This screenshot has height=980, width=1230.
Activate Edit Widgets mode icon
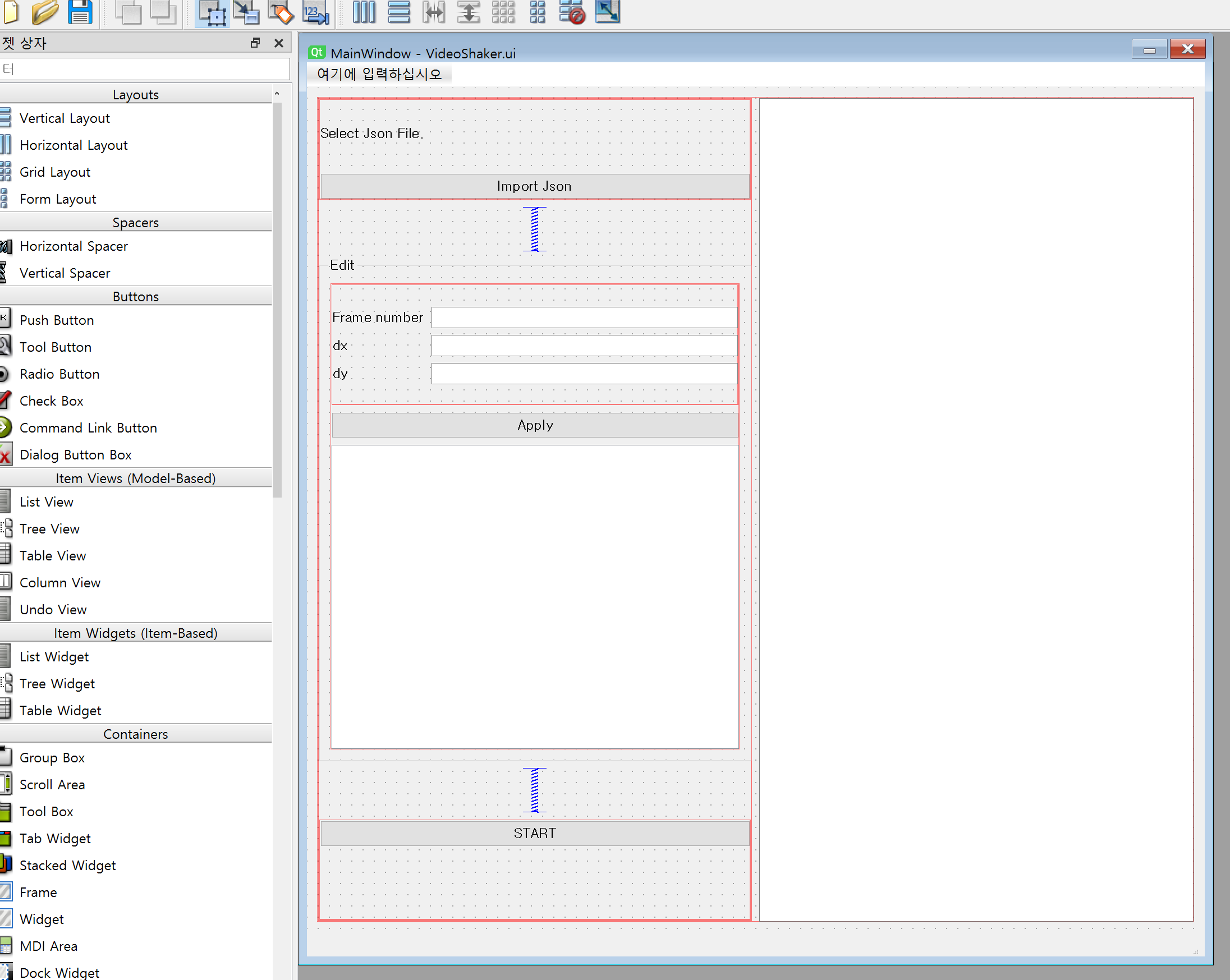[x=212, y=12]
